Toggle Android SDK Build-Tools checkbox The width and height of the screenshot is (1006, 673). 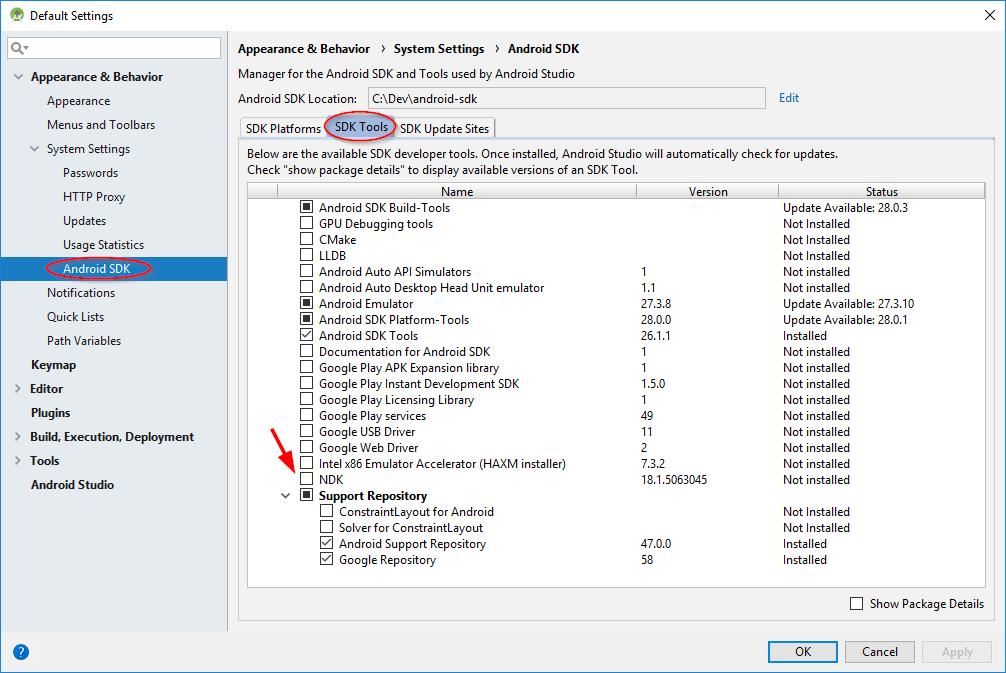(306, 207)
